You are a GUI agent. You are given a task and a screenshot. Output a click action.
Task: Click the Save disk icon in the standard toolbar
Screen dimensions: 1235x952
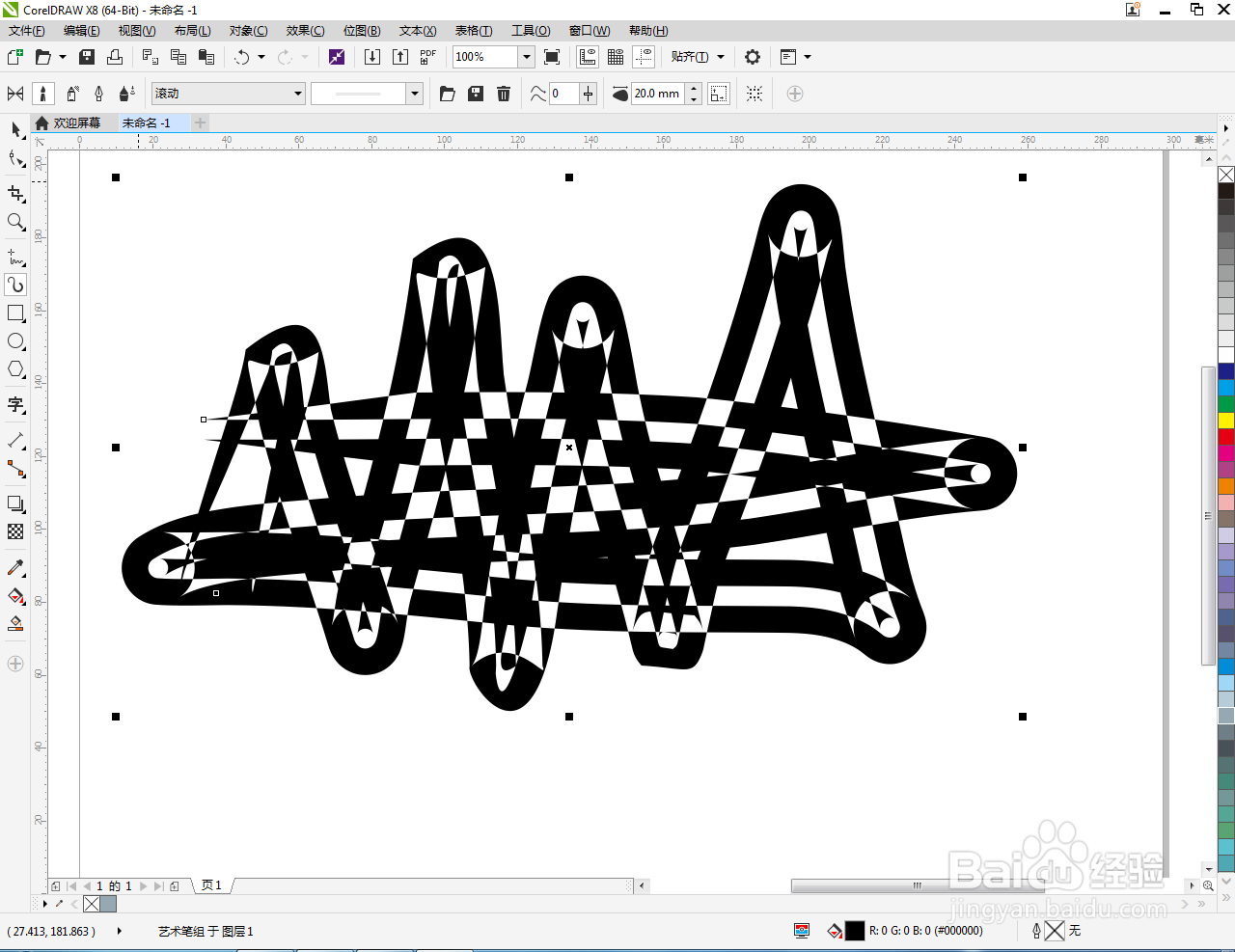click(x=87, y=57)
